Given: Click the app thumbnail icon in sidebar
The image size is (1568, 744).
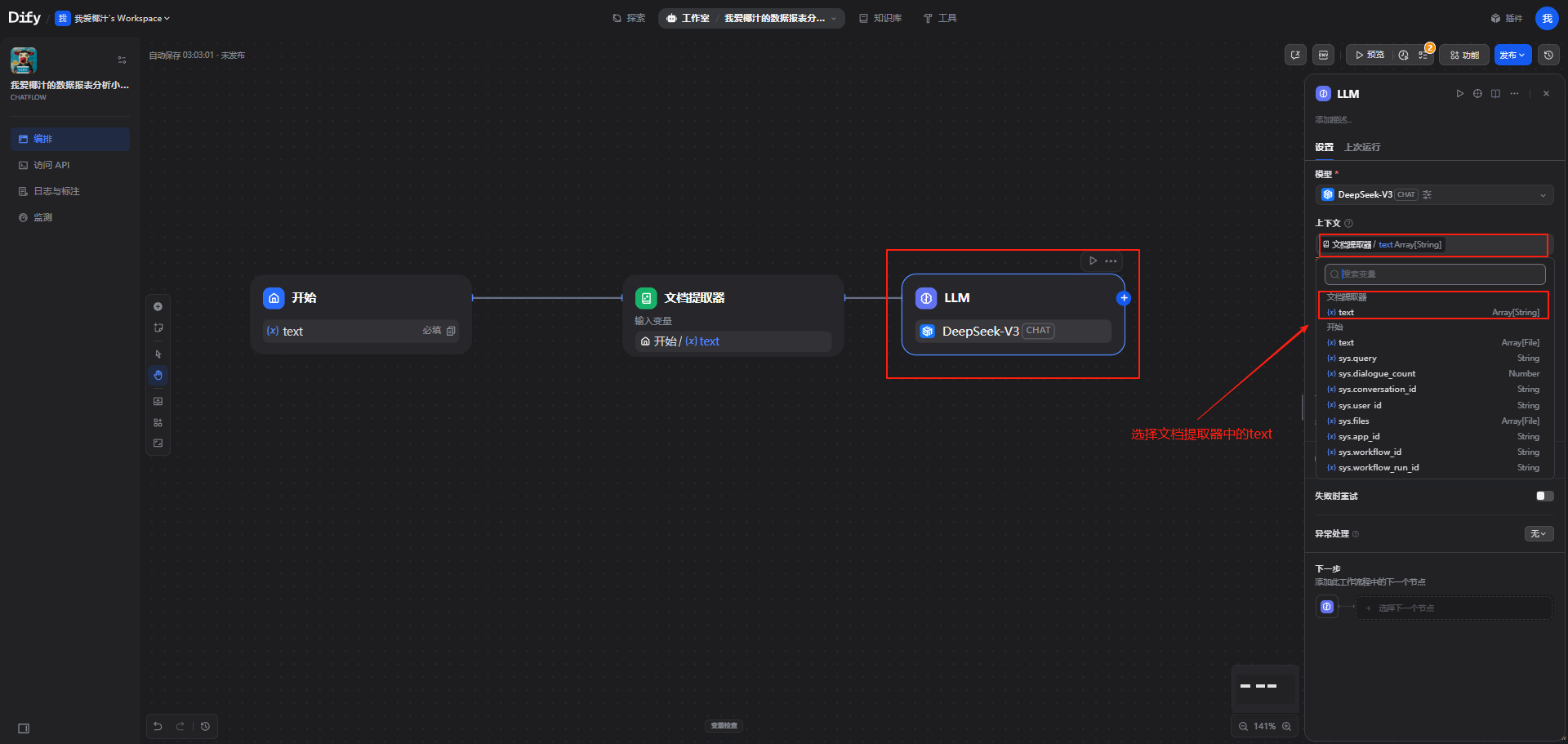Looking at the screenshot, I should [24, 60].
